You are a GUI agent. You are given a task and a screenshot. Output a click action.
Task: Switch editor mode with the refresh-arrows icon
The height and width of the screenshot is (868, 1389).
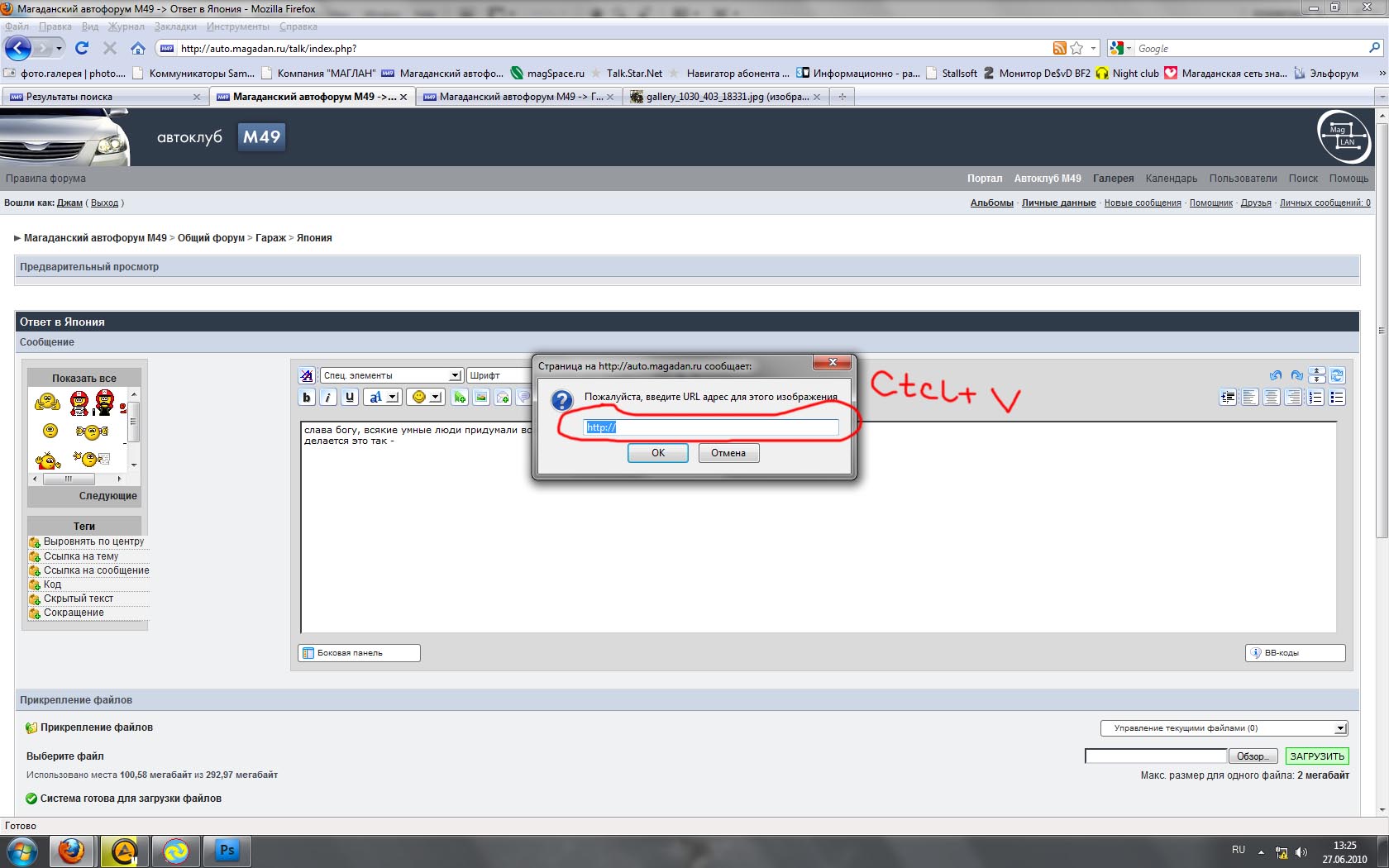point(1337,375)
